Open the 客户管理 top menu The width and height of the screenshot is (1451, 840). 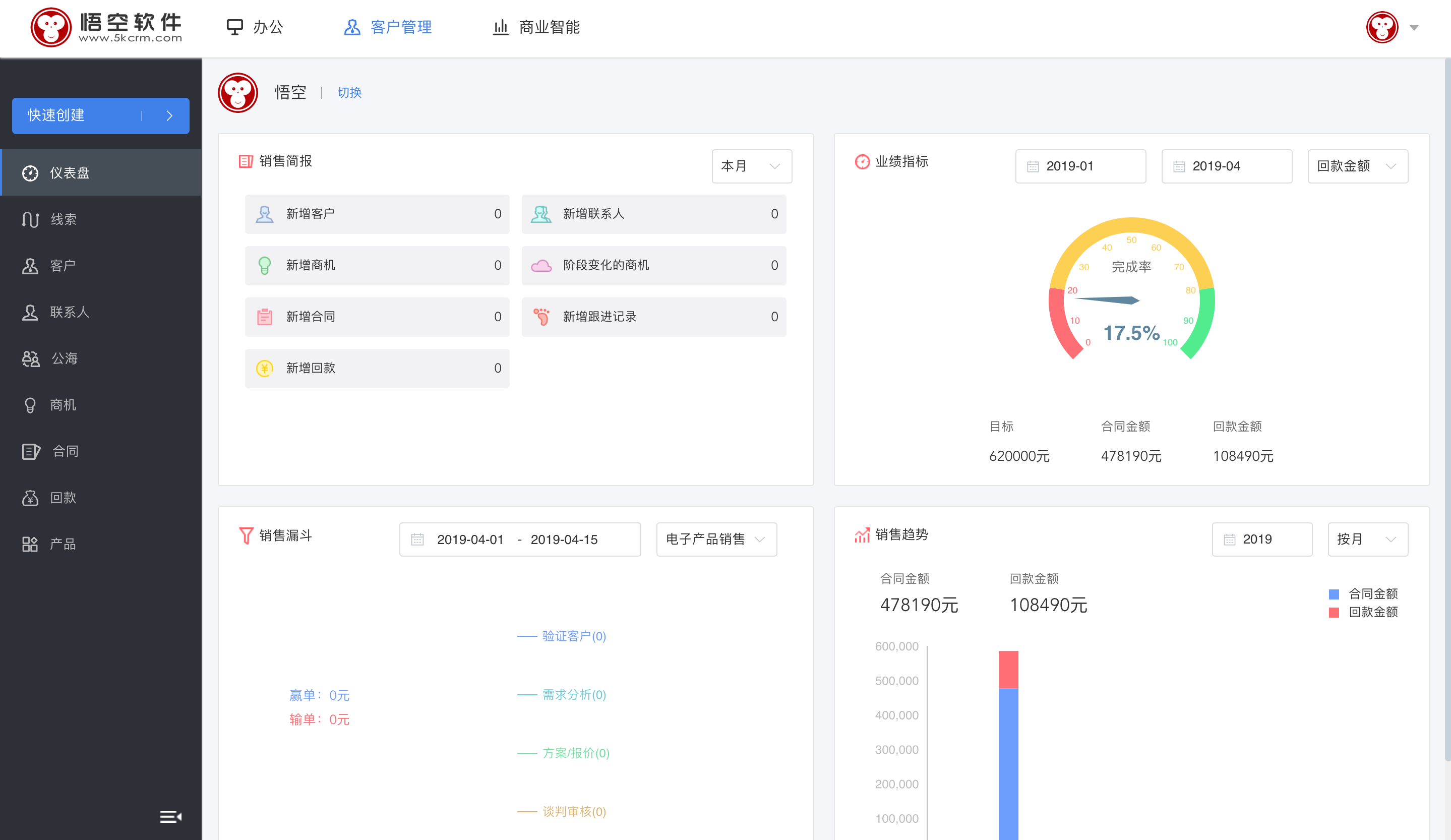coord(388,27)
